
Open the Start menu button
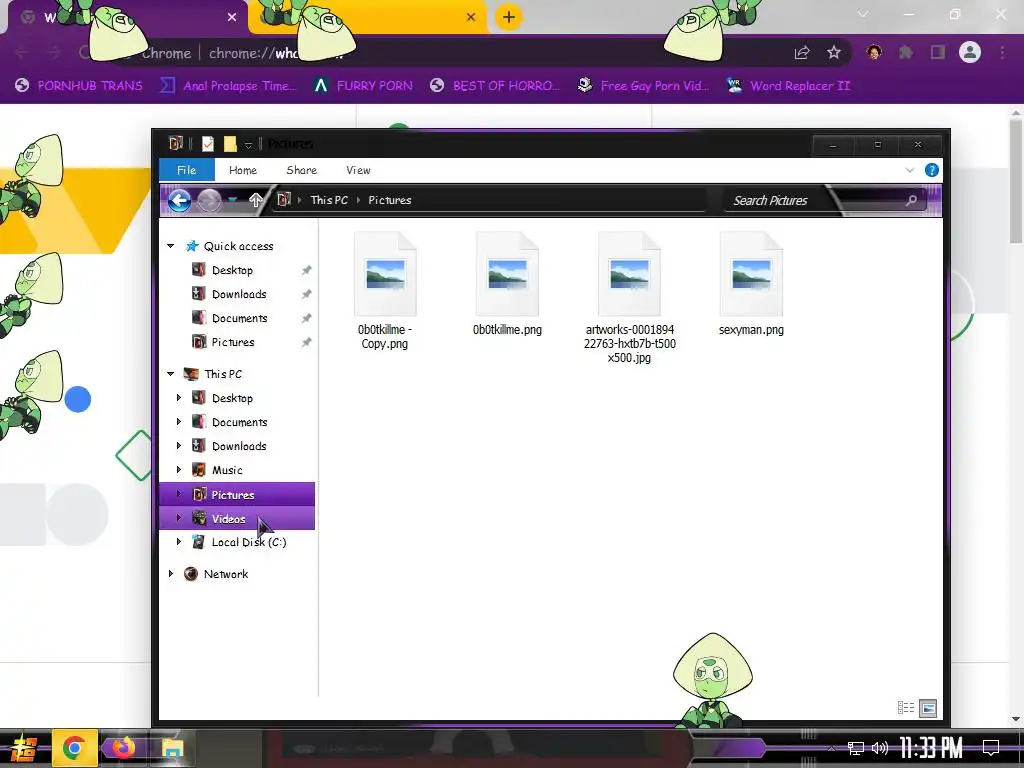tap(23, 748)
